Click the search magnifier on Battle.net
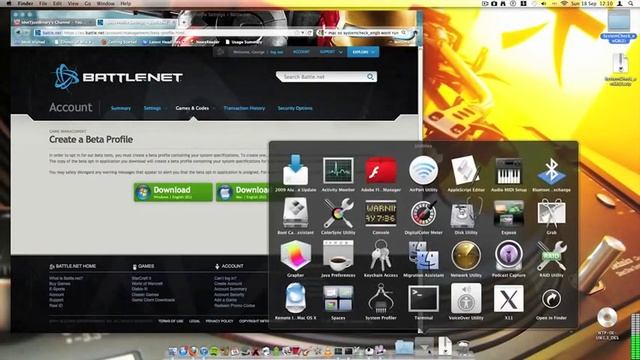Screen dimensions: 640x360 click(370, 77)
